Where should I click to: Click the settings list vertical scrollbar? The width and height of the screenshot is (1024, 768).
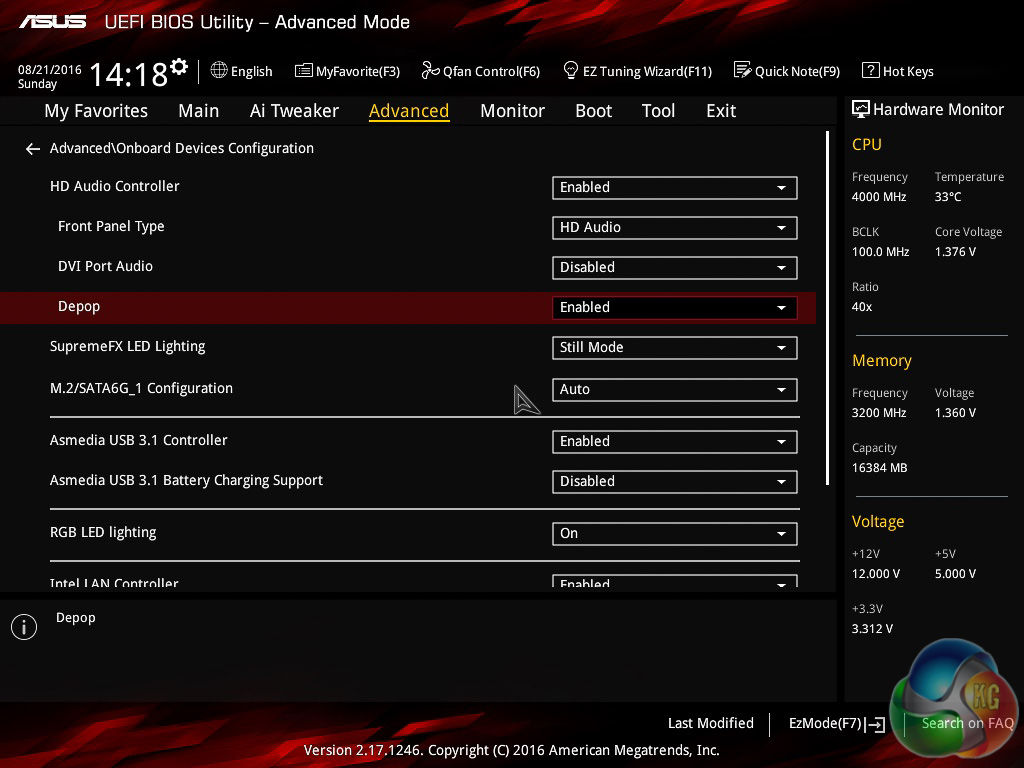click(x=827, y=308)
